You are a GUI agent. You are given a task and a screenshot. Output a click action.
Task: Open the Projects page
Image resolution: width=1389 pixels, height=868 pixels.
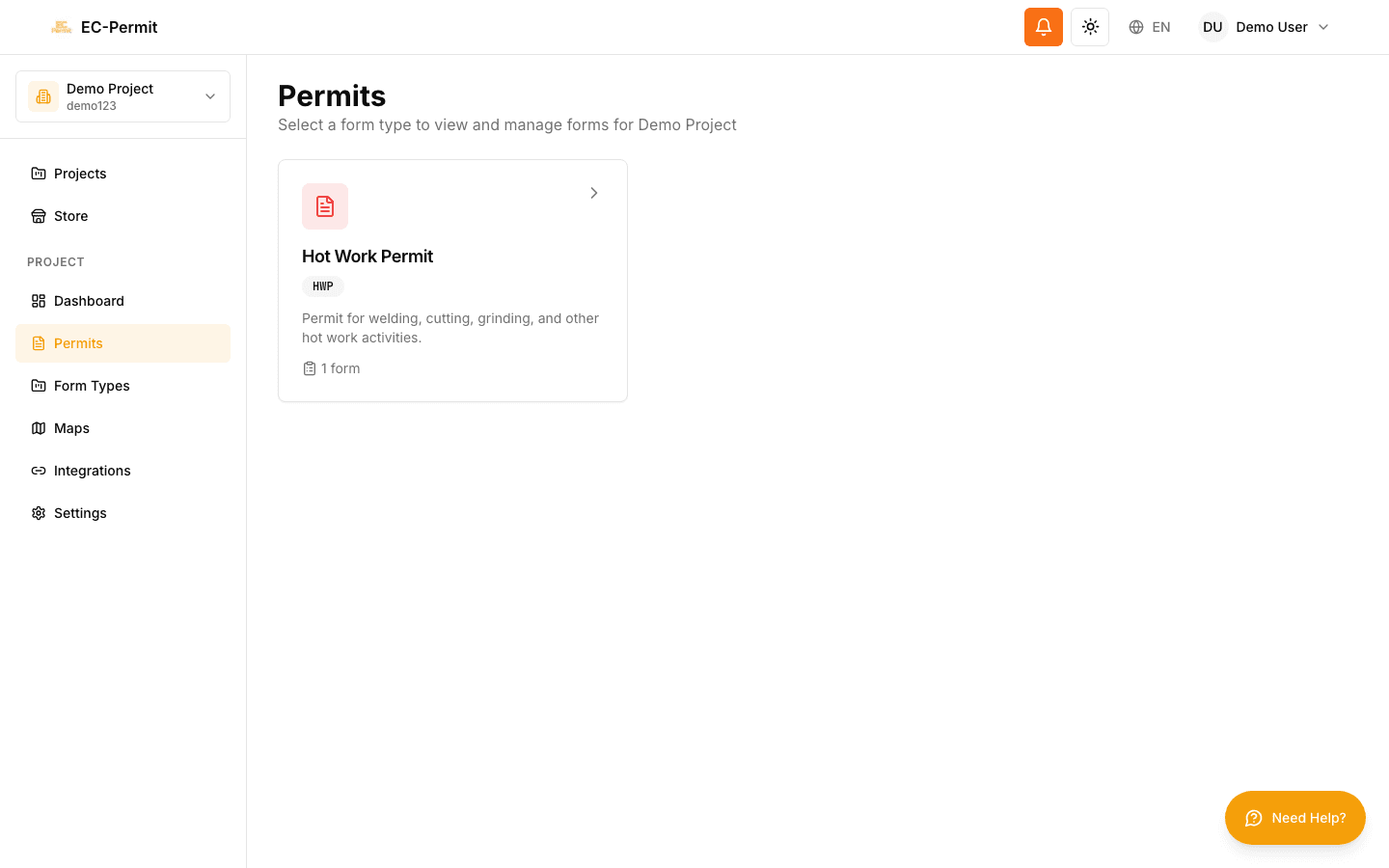80,174
